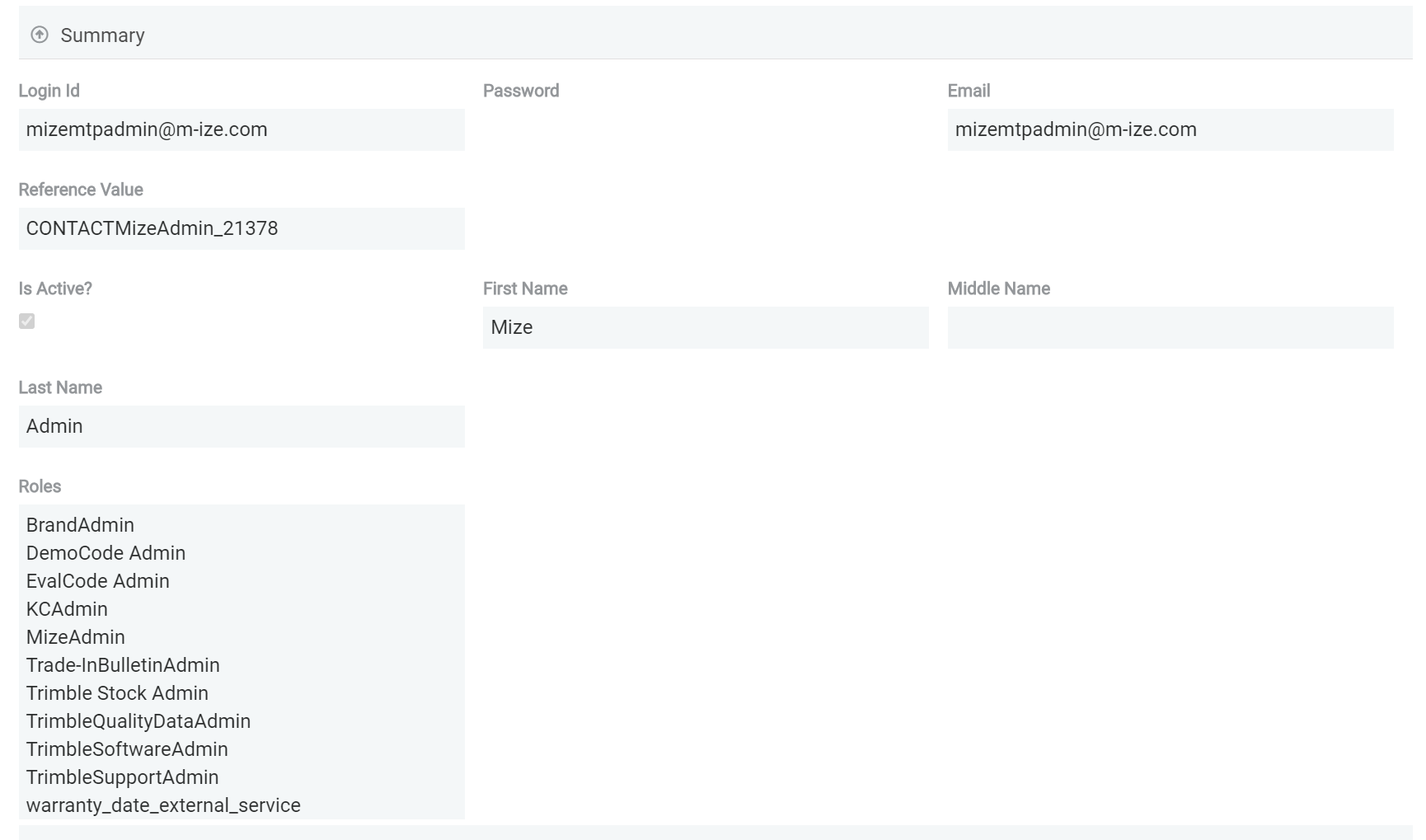Click the Reference Value field
Viewport: 1426px width, 840px height.
(242, 228)
